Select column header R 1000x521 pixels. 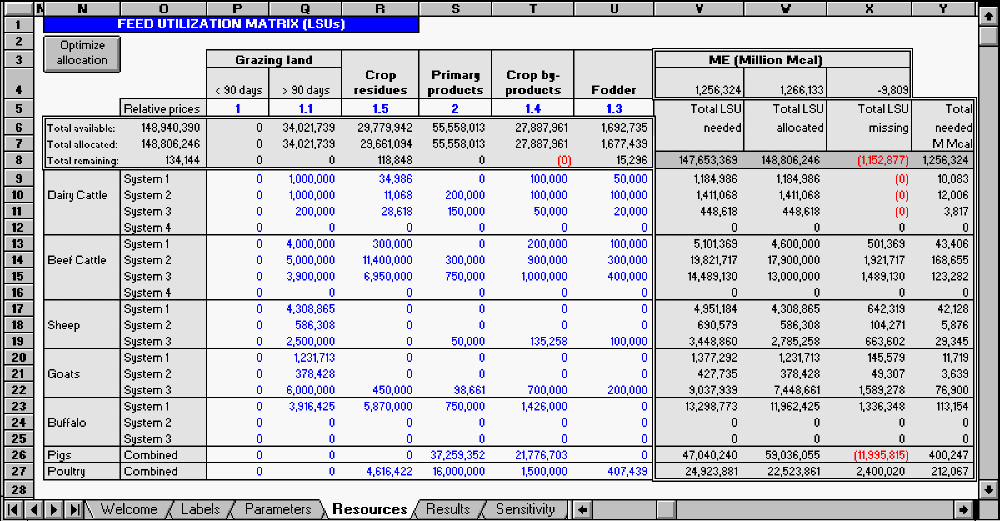click(x=379, y=8)
